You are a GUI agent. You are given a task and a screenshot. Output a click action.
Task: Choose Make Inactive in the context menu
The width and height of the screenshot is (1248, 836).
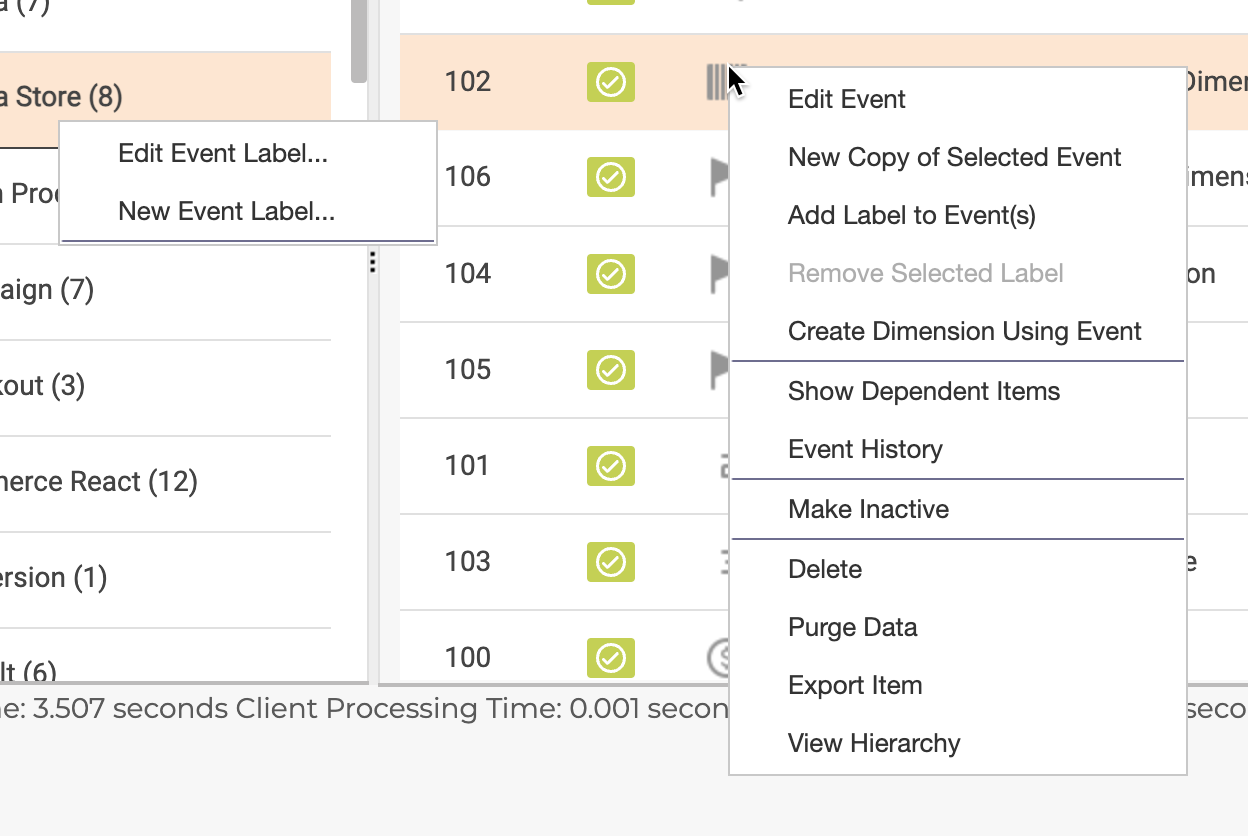click(x=868, y=509)
